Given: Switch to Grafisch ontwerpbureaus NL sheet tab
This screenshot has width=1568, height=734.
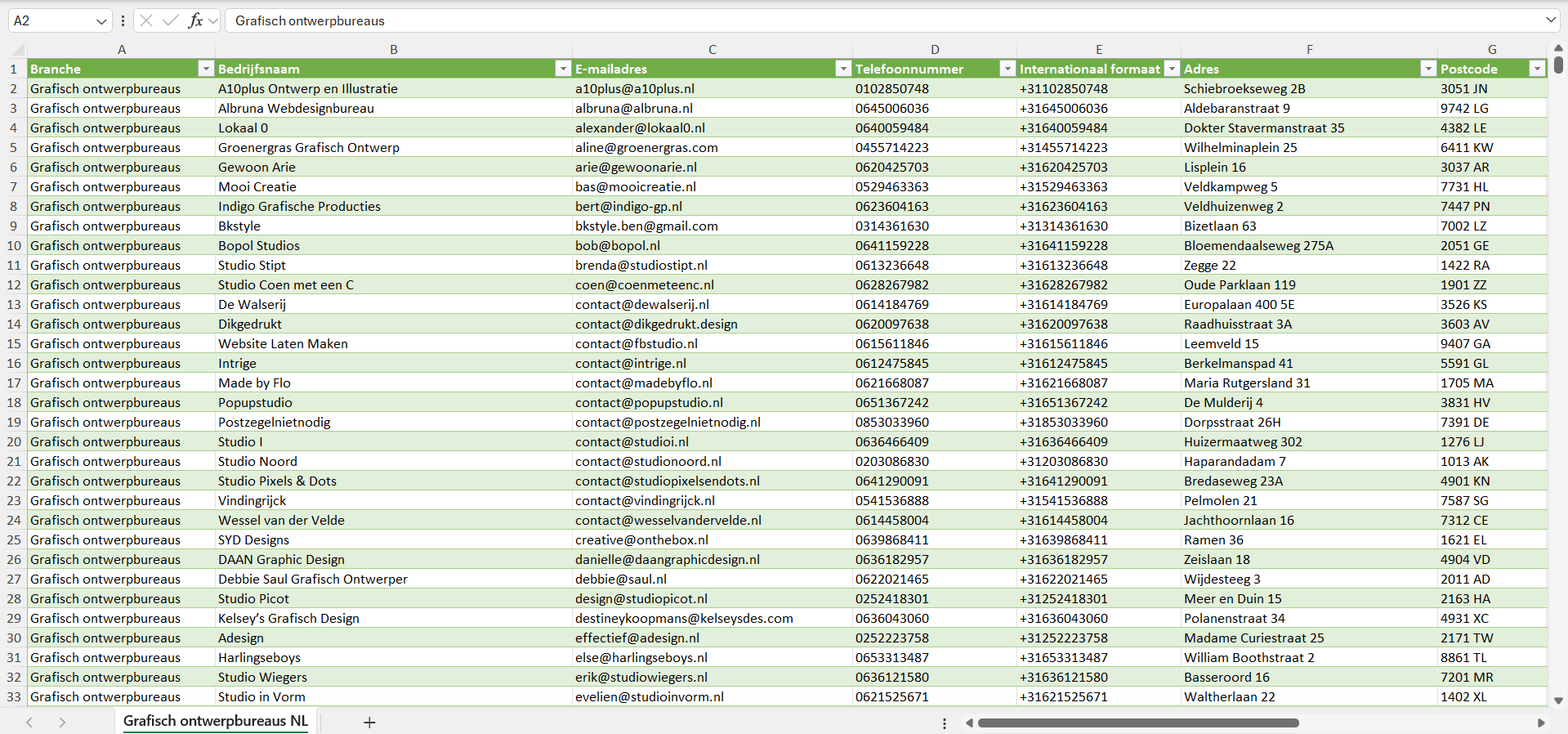Looking at the screenshot, I should pyautogui.click(x=216, y=721).
